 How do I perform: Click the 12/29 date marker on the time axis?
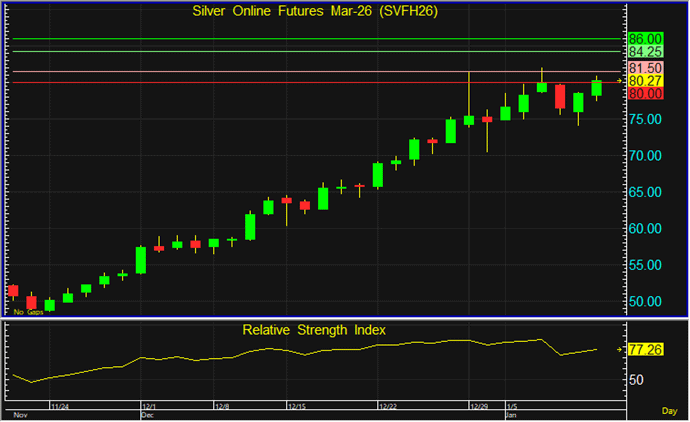480,406
